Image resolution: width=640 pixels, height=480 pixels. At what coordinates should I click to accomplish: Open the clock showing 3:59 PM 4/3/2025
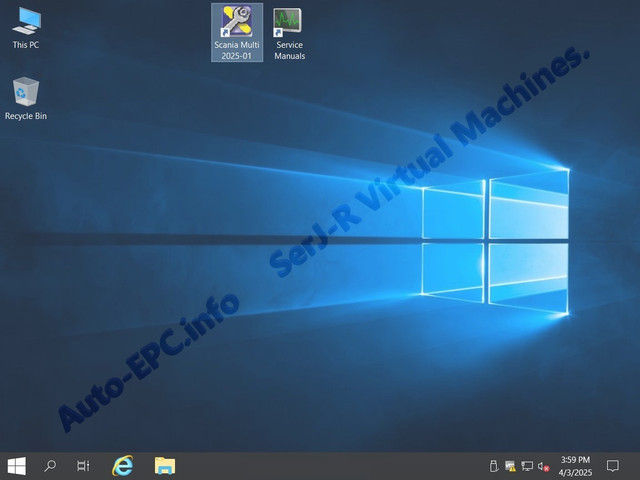575,466
